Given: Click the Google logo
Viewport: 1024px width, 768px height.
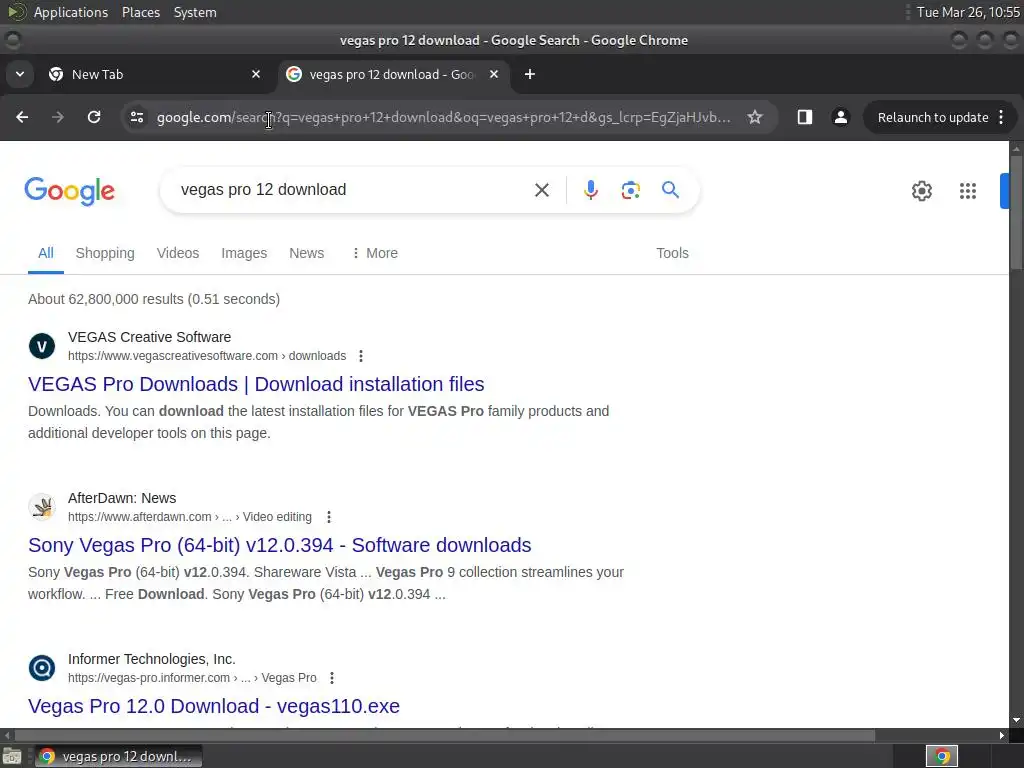Looking at the screenshot, I should (69, 191).
